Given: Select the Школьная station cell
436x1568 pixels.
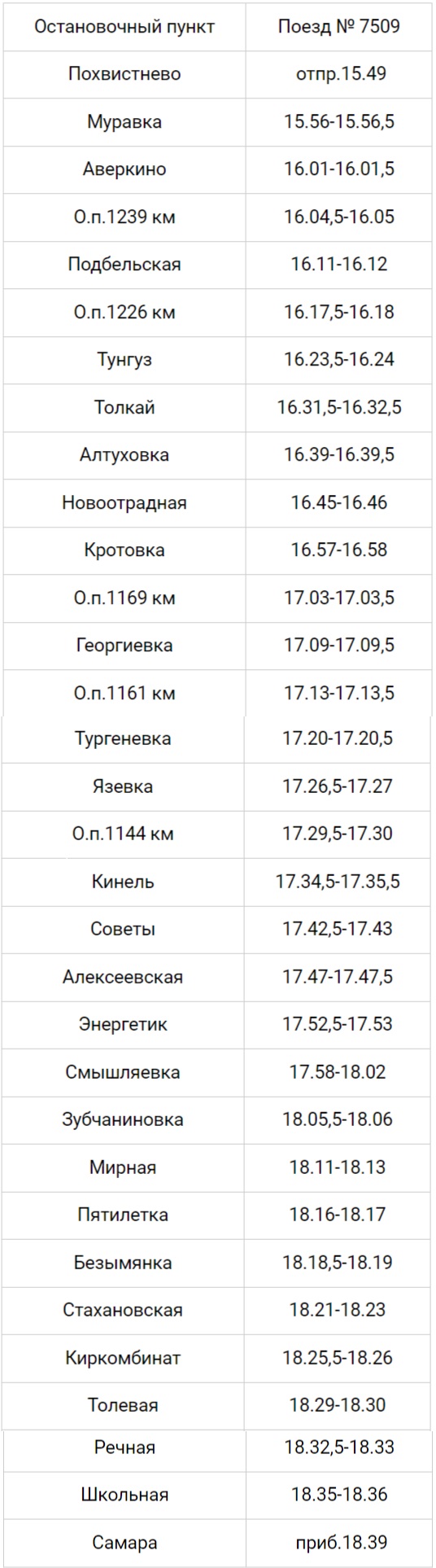Looking at the screenshot, I should [124, 1495].
